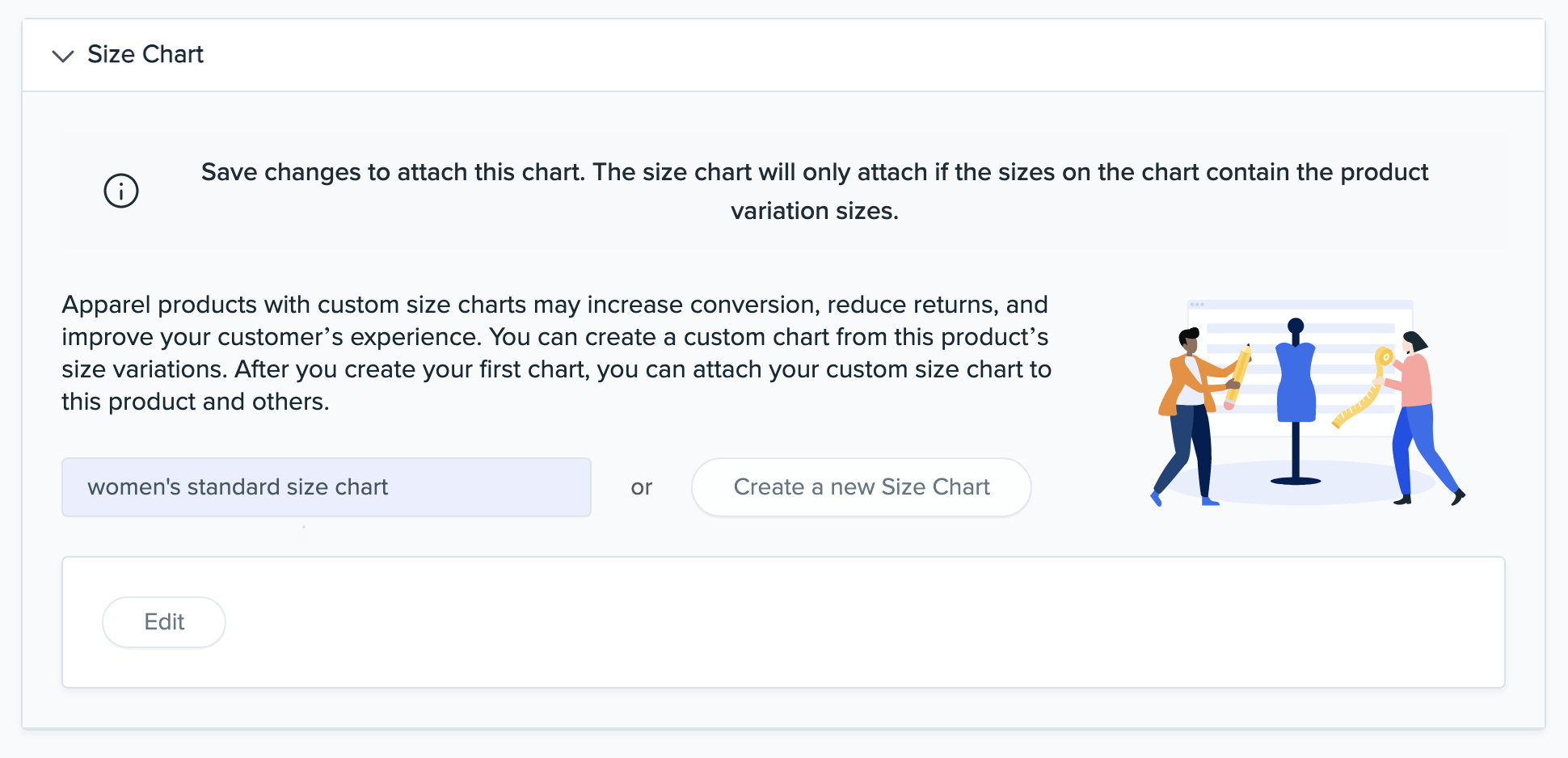Viewport: 1568px width, 758px height.
Task: Click the mannequin stand base
Action: tap(1296, 480)
